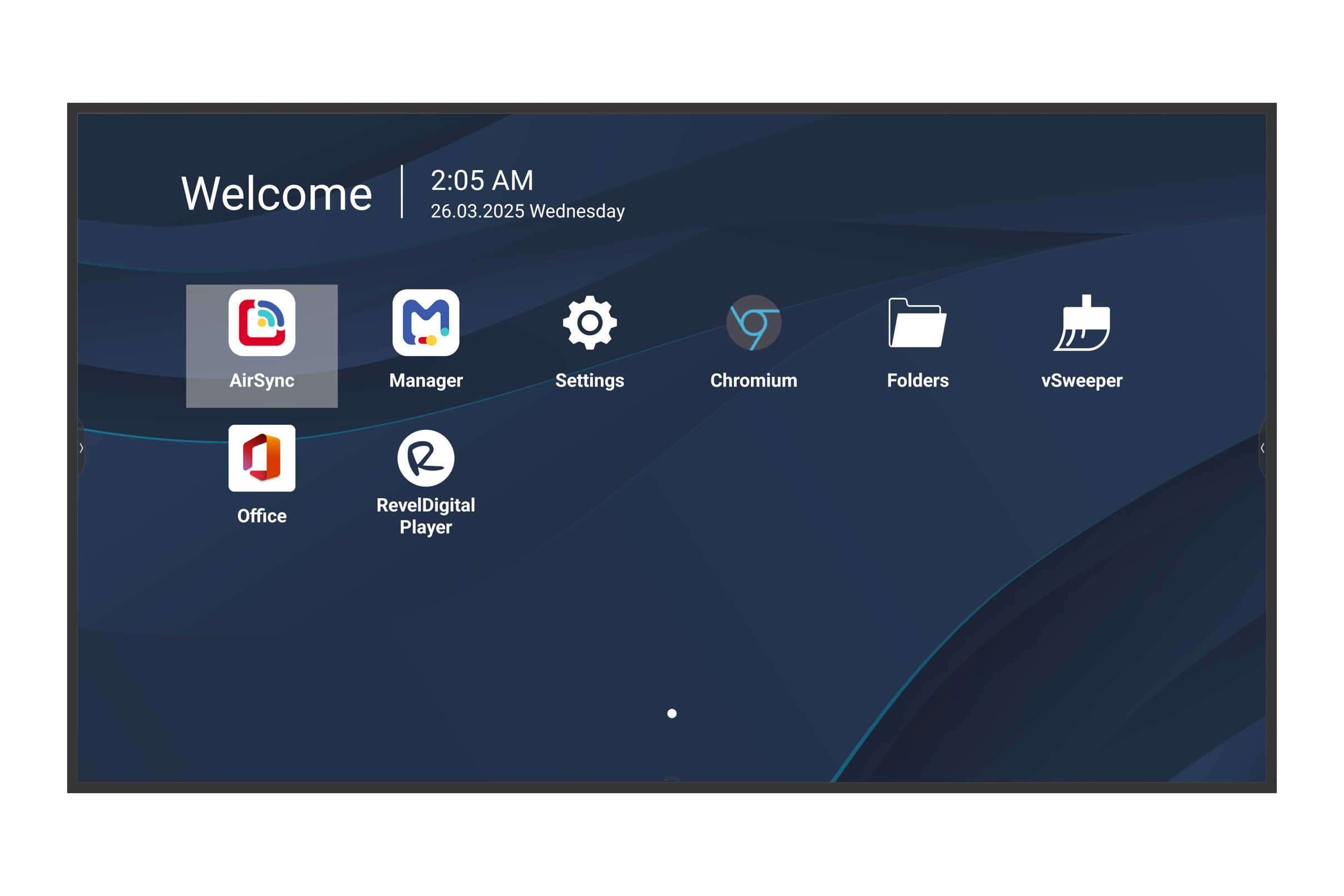Click the AirSync label text
This screenshot has width=1344, height=896.
click(261, 380)
